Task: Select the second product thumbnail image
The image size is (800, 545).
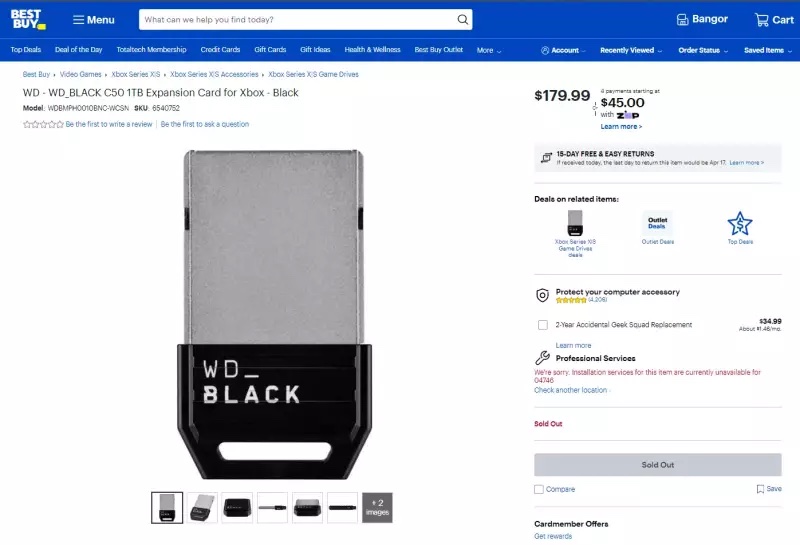Action: click(x=202, y=508)
